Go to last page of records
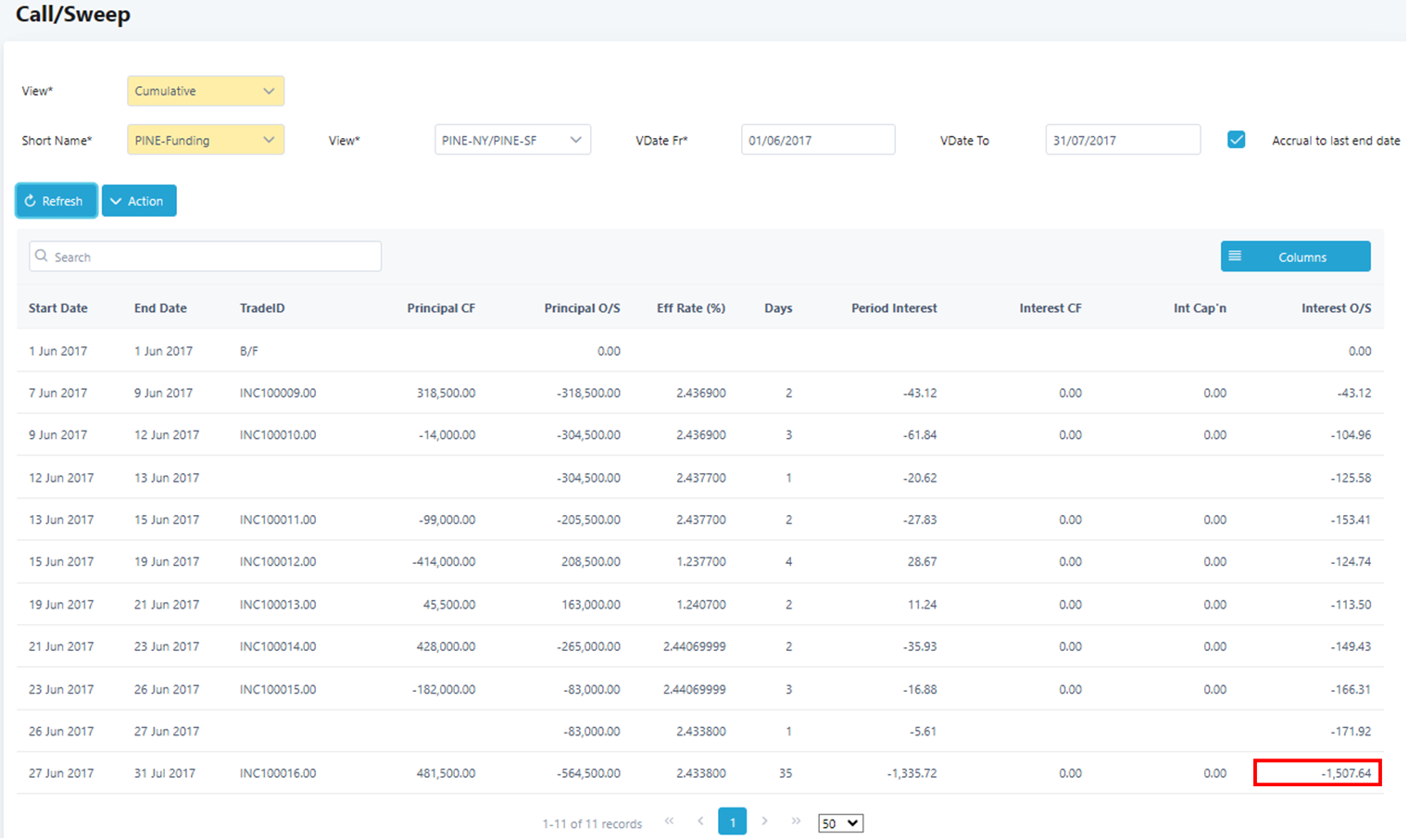The image size is (1409, 840). [x=796, y=821]
